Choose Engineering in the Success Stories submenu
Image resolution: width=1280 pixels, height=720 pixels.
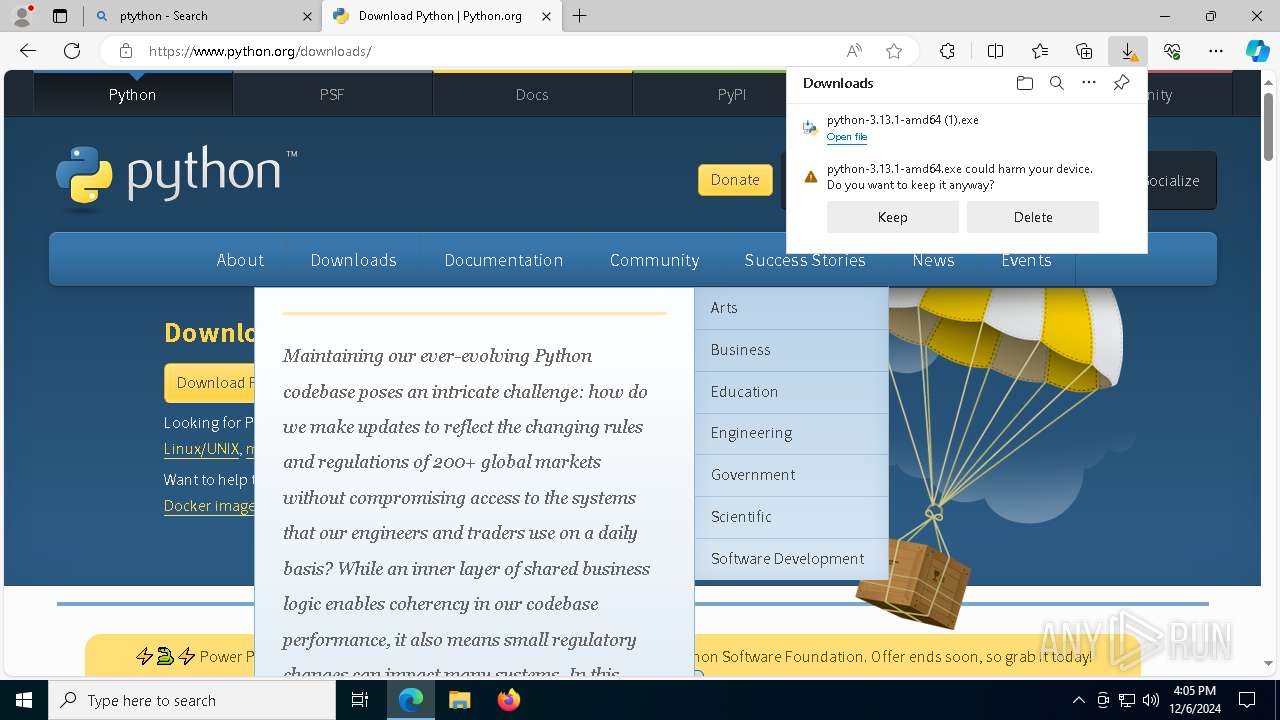(x=791, y=433)
